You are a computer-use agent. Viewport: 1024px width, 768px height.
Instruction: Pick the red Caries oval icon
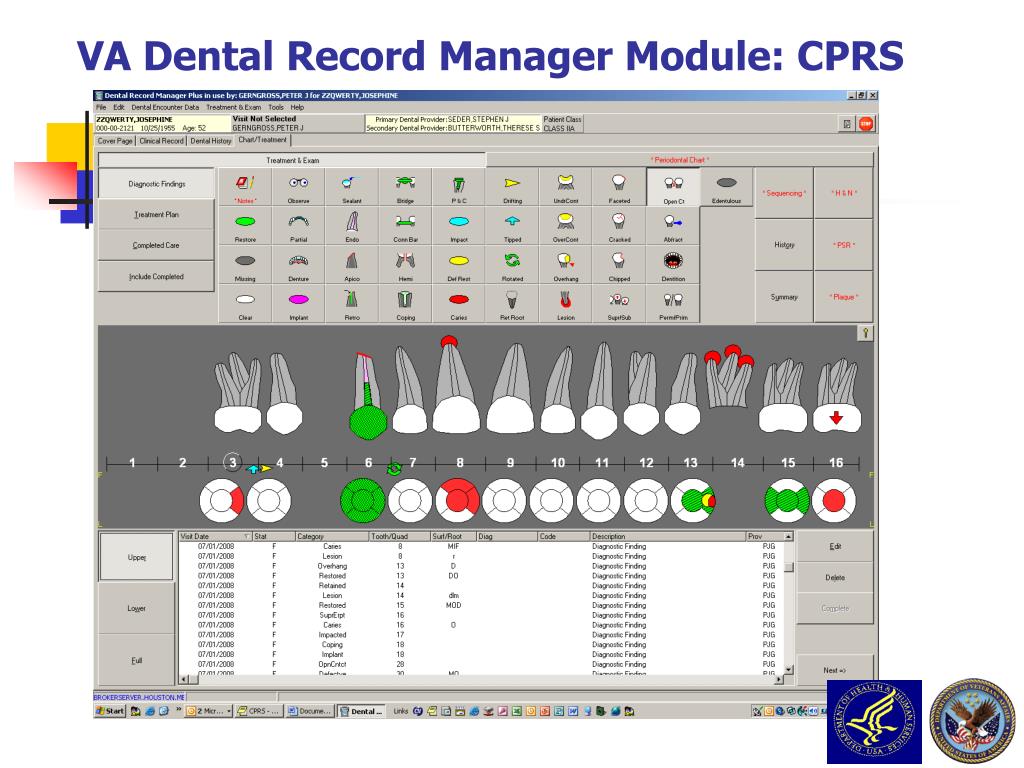(x=459, y=304)
